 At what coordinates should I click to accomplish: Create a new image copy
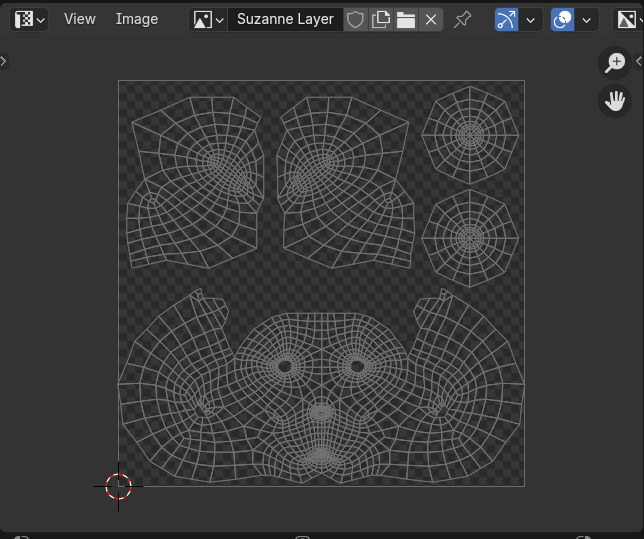(x=381, y=19)
